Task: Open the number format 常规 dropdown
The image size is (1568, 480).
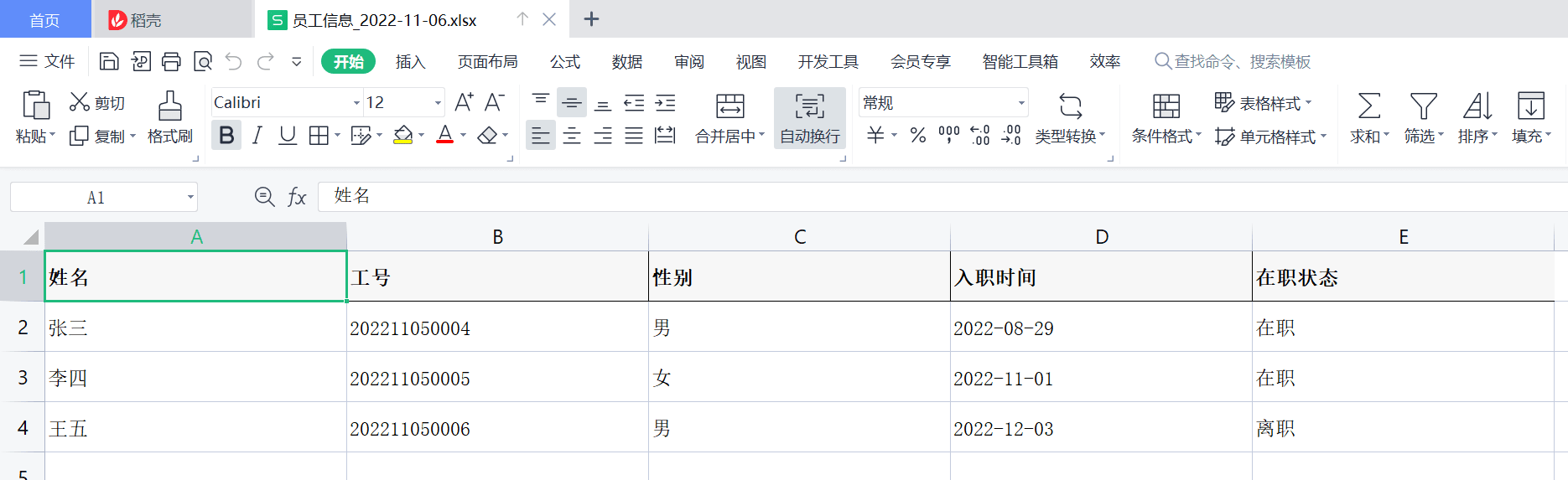Action: [x=1021, y=103]
